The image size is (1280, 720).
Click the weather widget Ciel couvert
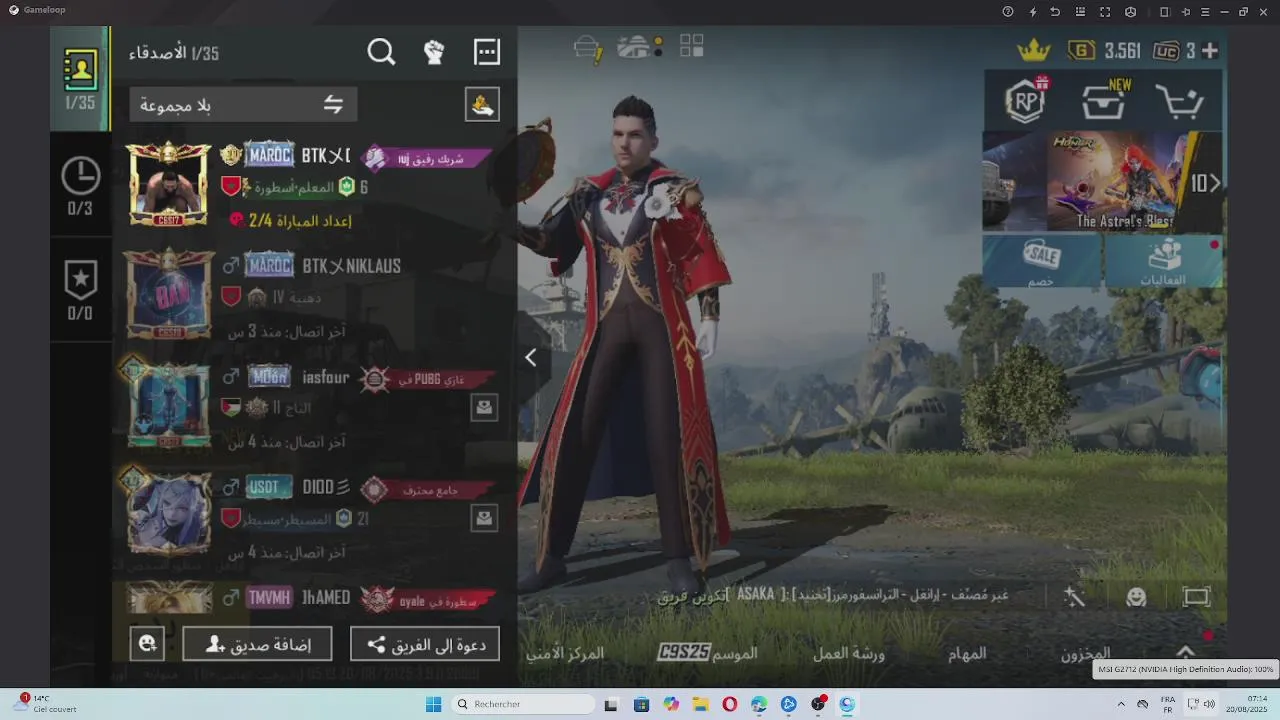pos(45,704)
